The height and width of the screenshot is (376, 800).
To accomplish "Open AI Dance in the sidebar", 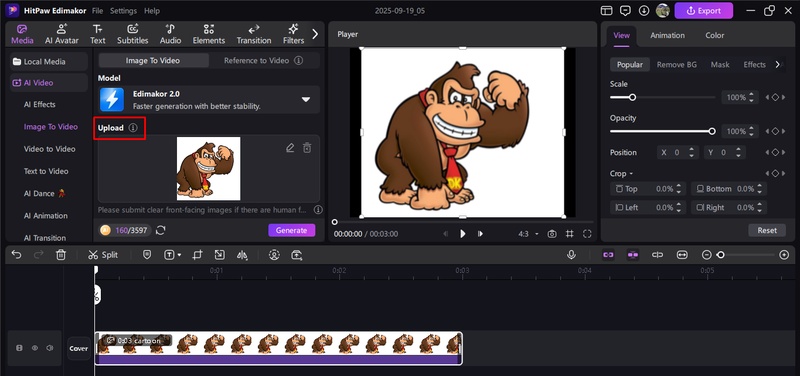I will [x=45, y=193].
